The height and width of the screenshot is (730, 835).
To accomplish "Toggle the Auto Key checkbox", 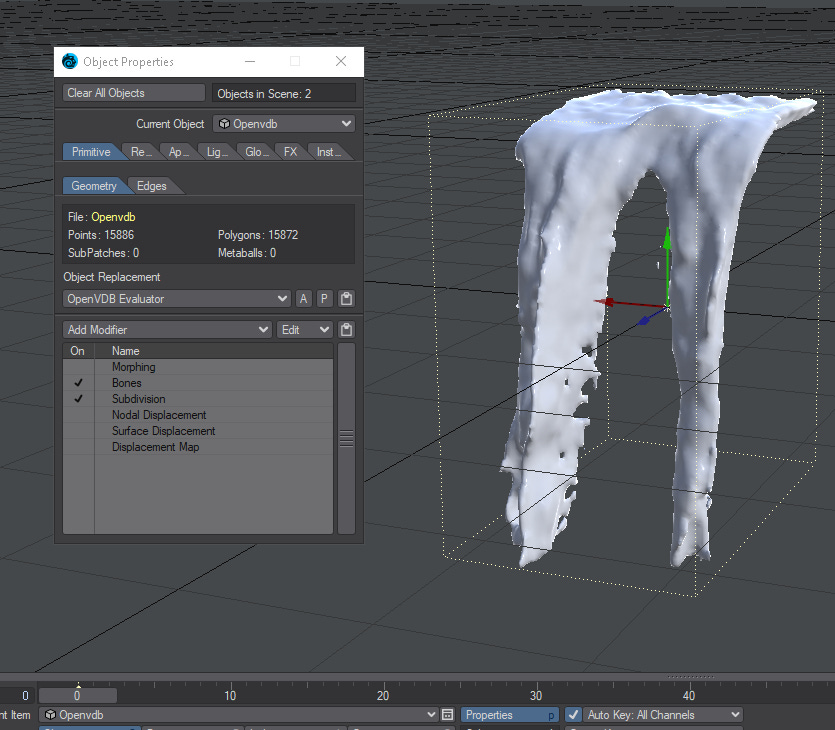I will 573,715.
